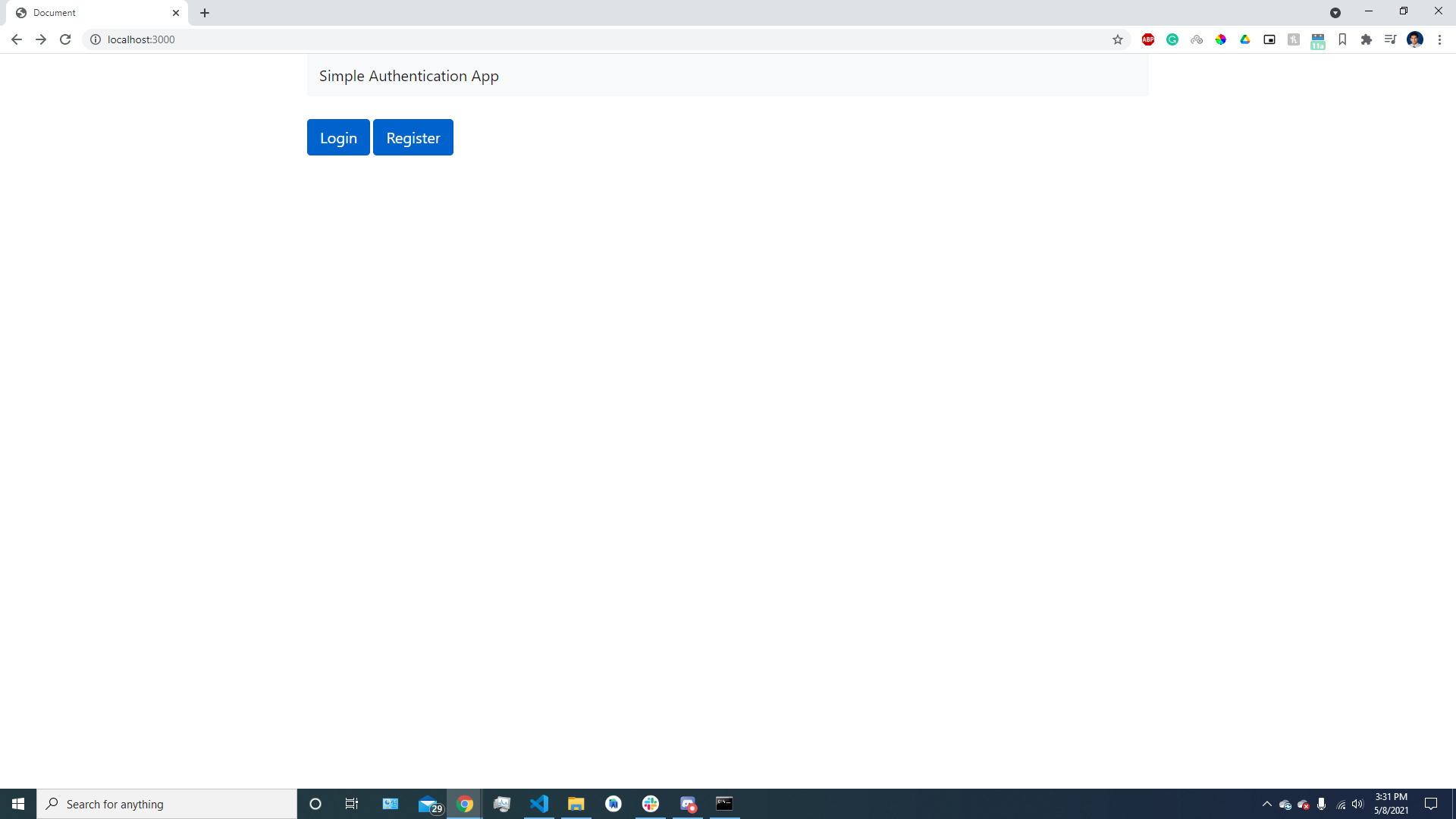
Task: Open the Windows Start menu
Action: tap(18, 804)
